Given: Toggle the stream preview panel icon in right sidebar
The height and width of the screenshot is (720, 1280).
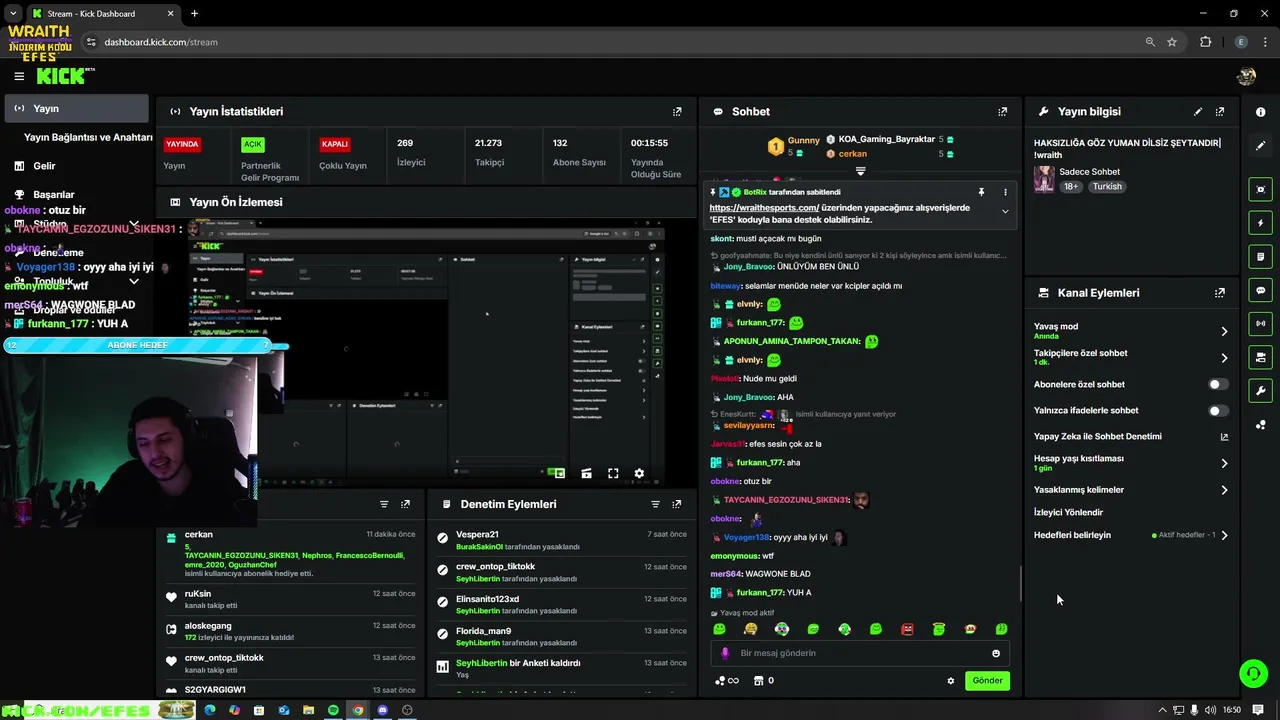Looking at the screenshot, I should coord(1261,189).
